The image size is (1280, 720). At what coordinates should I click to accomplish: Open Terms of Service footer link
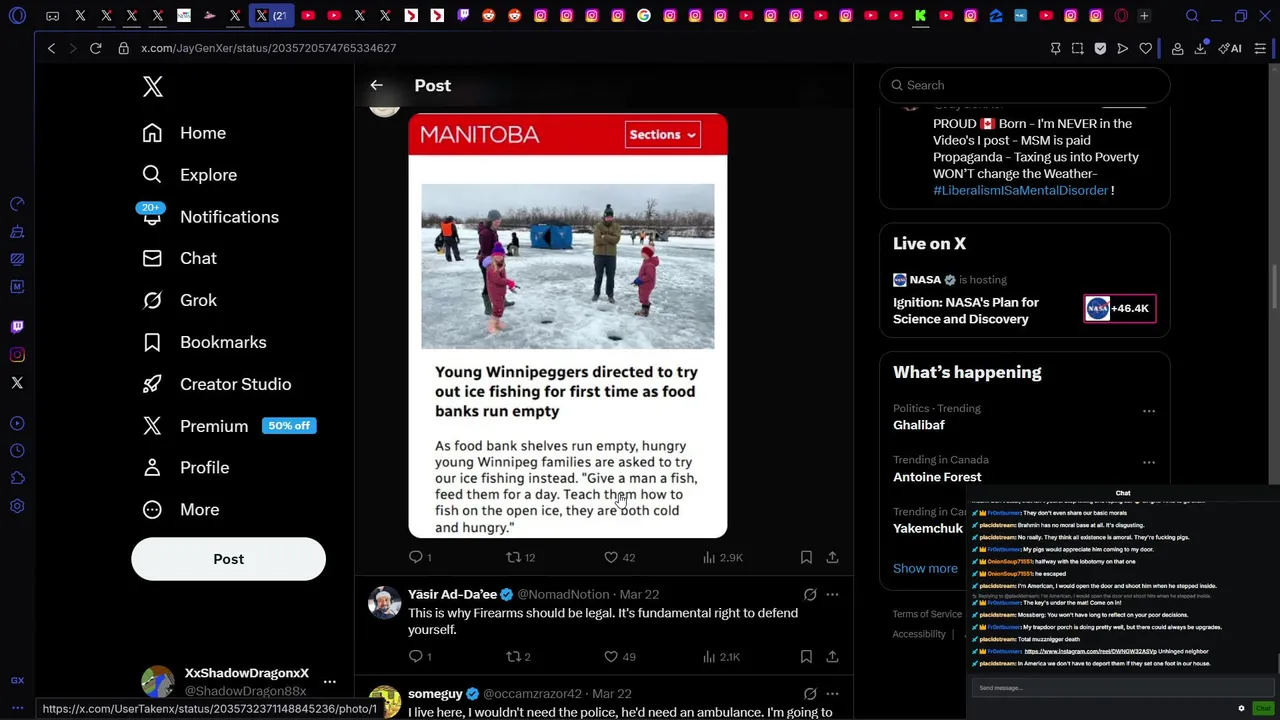pos(927,614)
